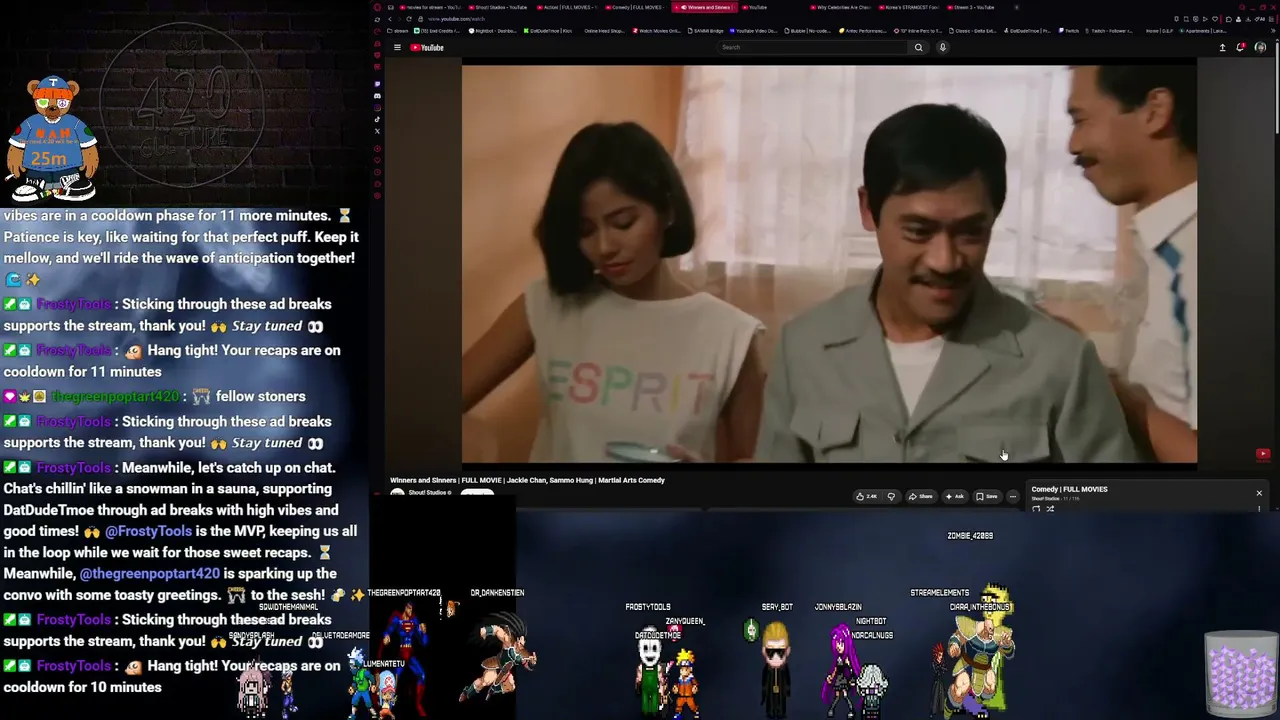Open 'Watch Movies Online' bookmark

pyautogui.click(x=657, y=31)
